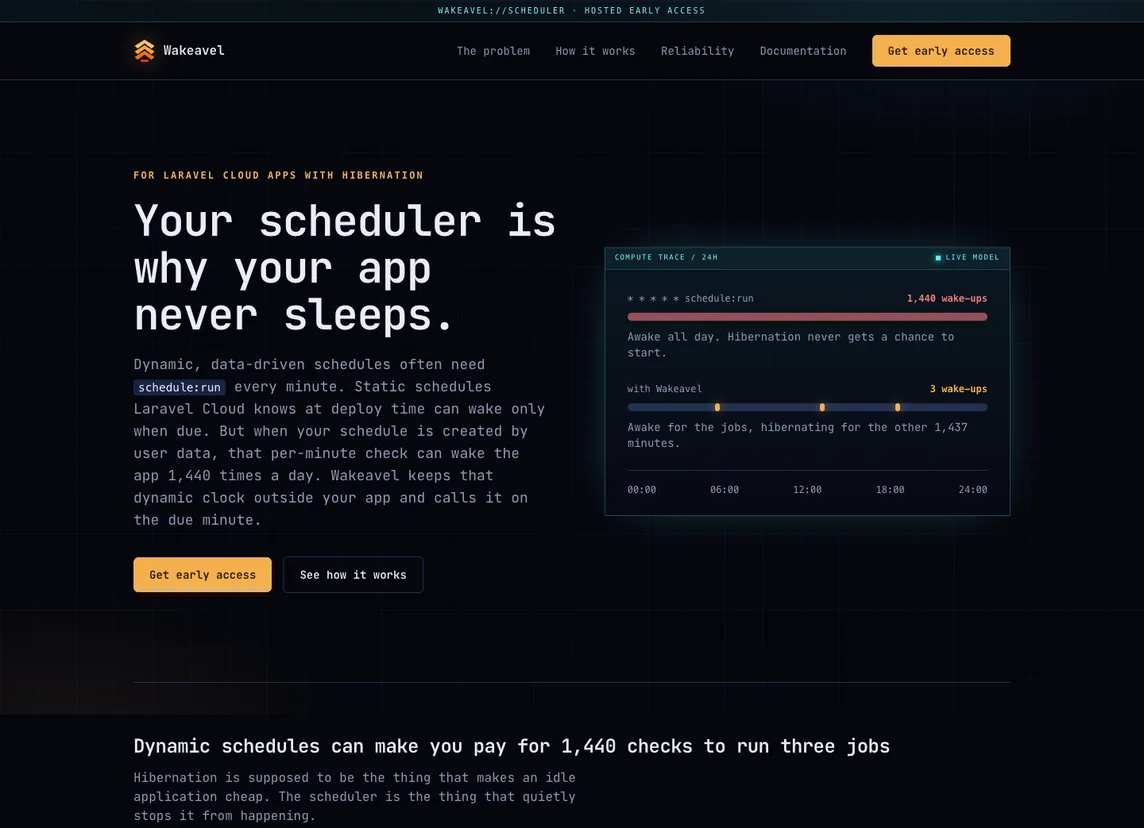1144x828 pixels.
Task: Click the COMPUTE TRACE / 24H label
Action: tap(666, 257)
